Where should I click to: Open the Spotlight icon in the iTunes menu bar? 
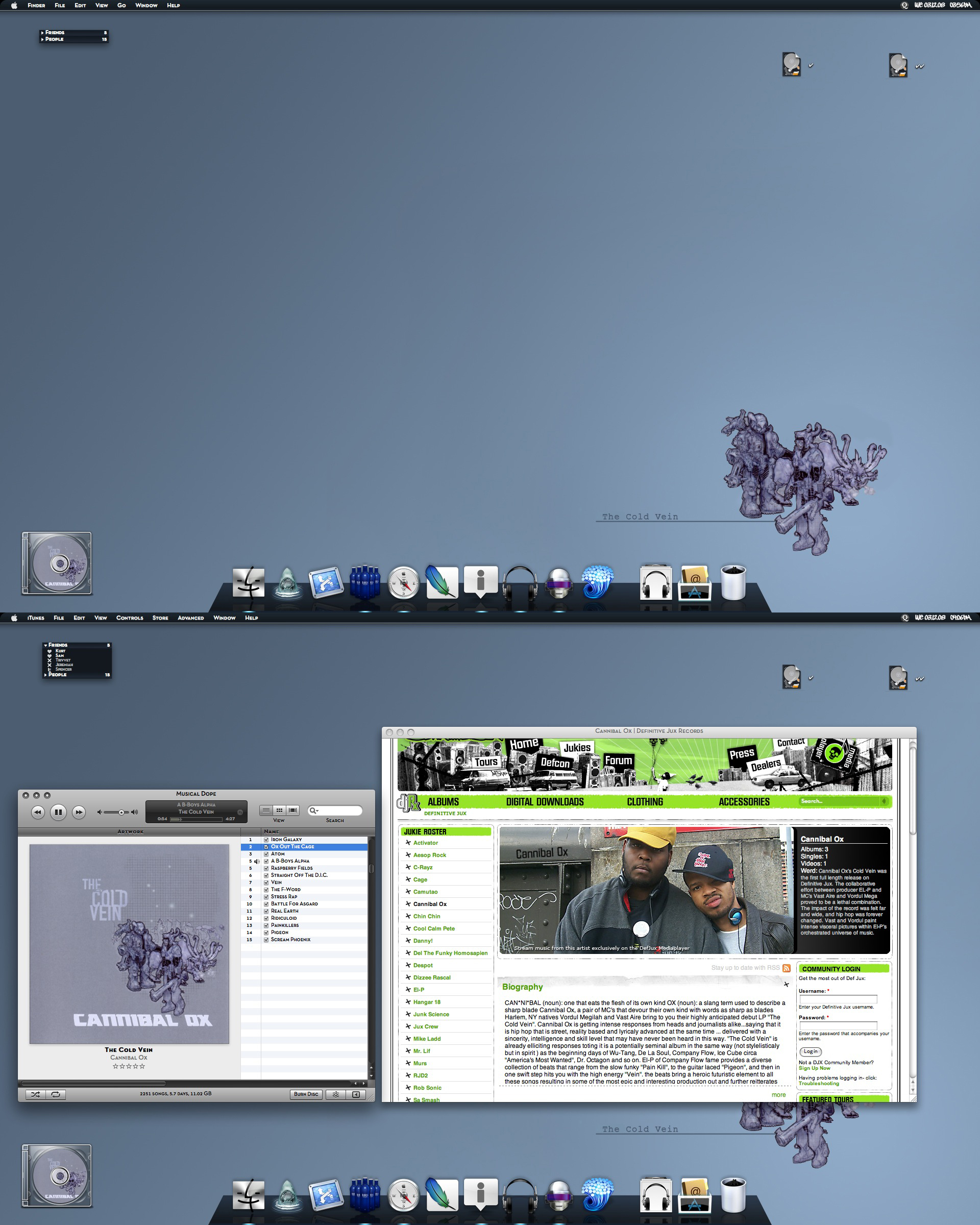pos(905,618)
